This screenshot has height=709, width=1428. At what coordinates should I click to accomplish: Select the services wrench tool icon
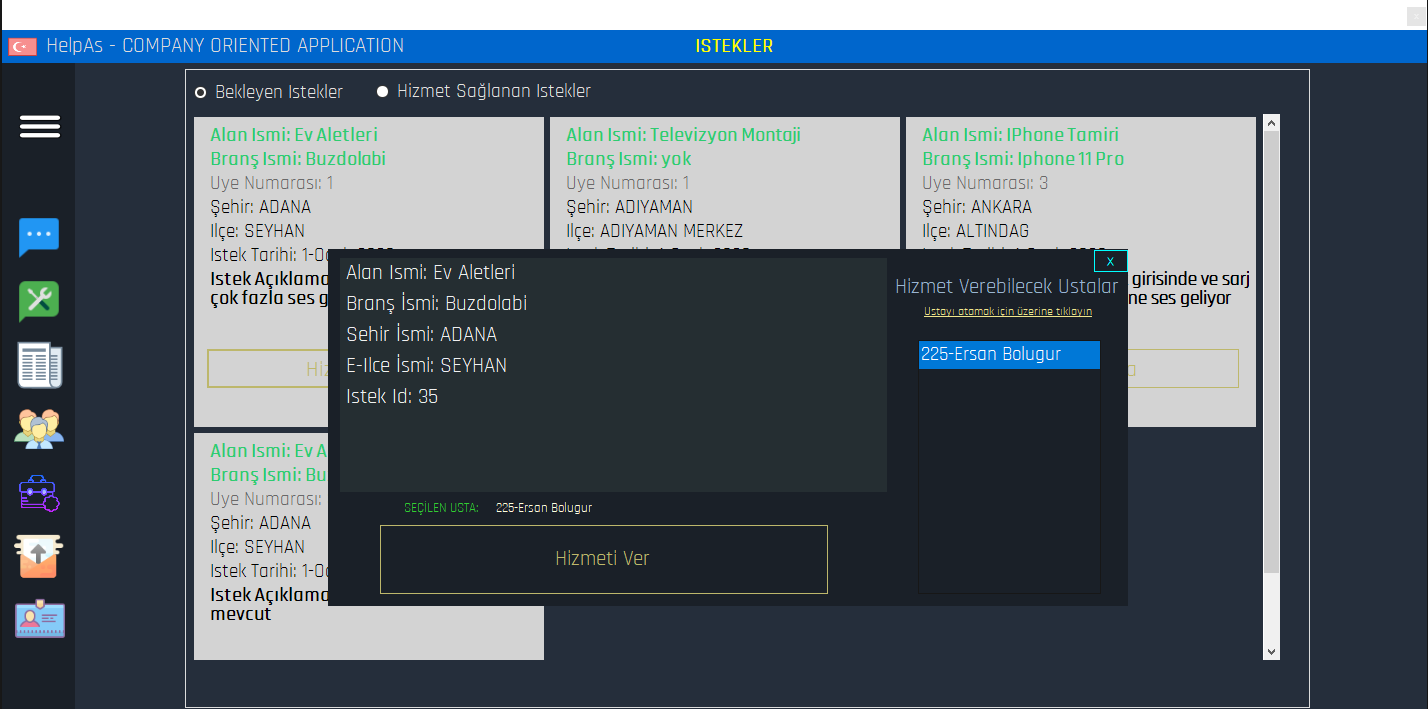pos(39,301)
